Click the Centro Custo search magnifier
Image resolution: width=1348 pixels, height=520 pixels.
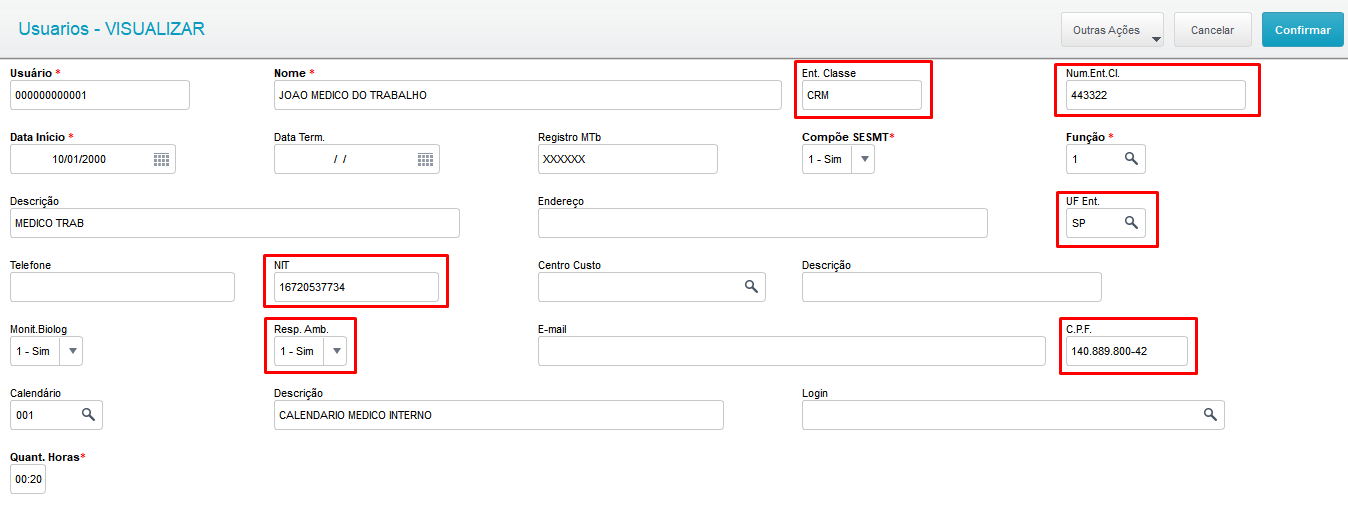tap(751, 287)
